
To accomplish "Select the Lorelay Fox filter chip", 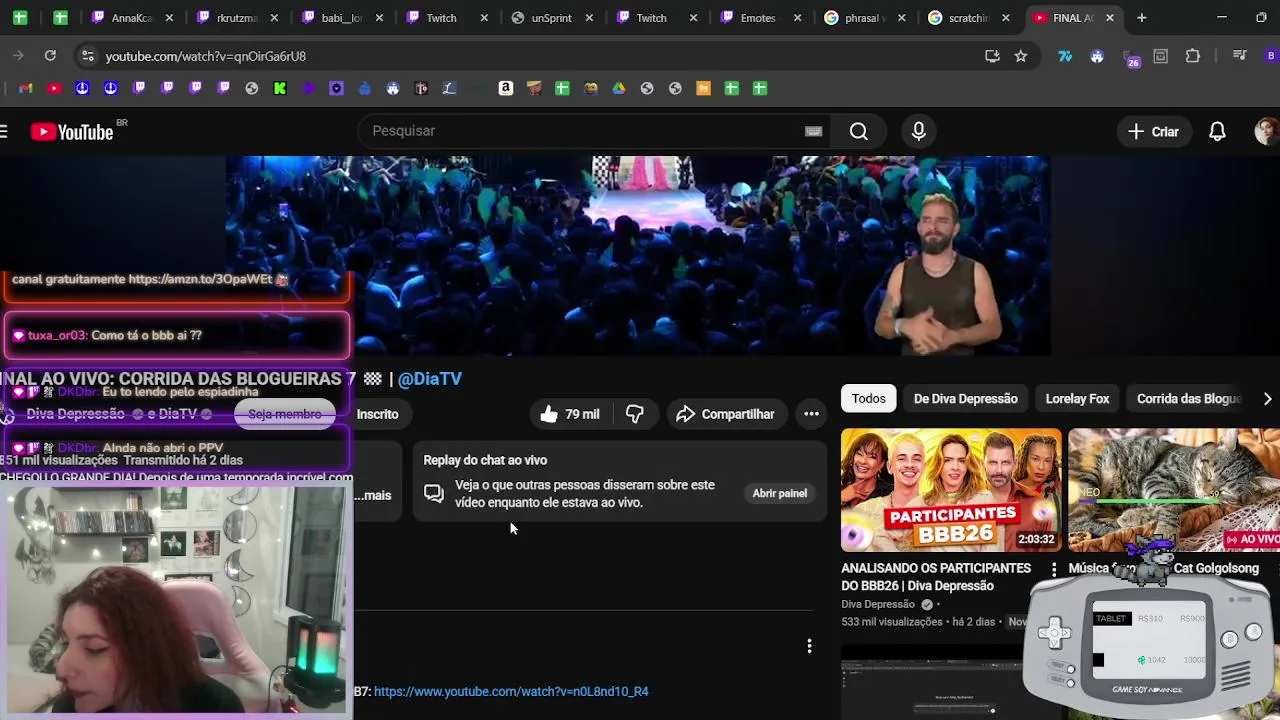I will click(x=1077, y=399).
